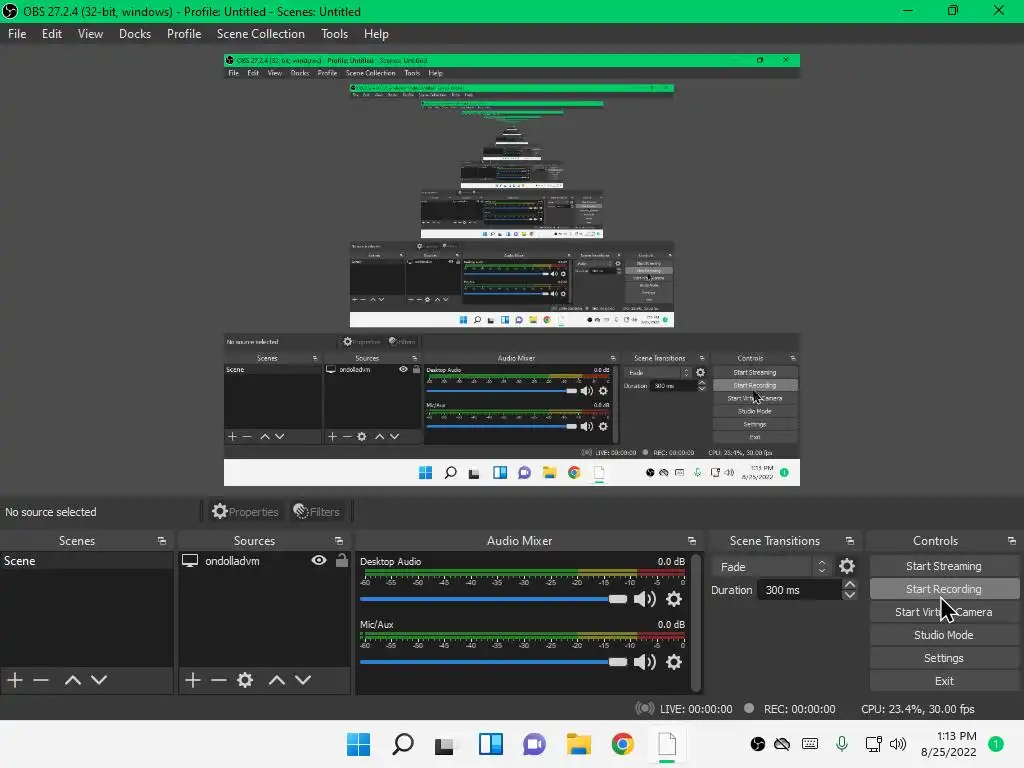Open the Edit menu
The image size is (1024, 768).
coord(52,34)
